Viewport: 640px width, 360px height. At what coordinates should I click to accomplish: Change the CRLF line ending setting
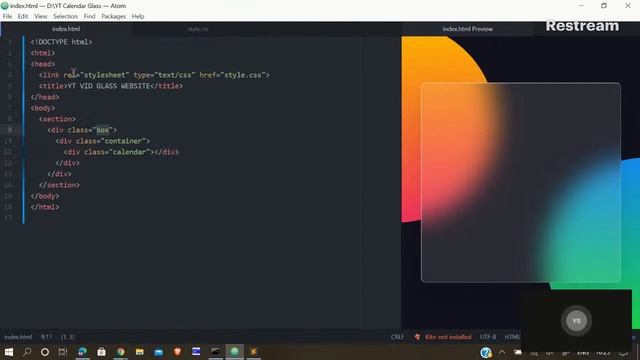[x=397, y=337]
